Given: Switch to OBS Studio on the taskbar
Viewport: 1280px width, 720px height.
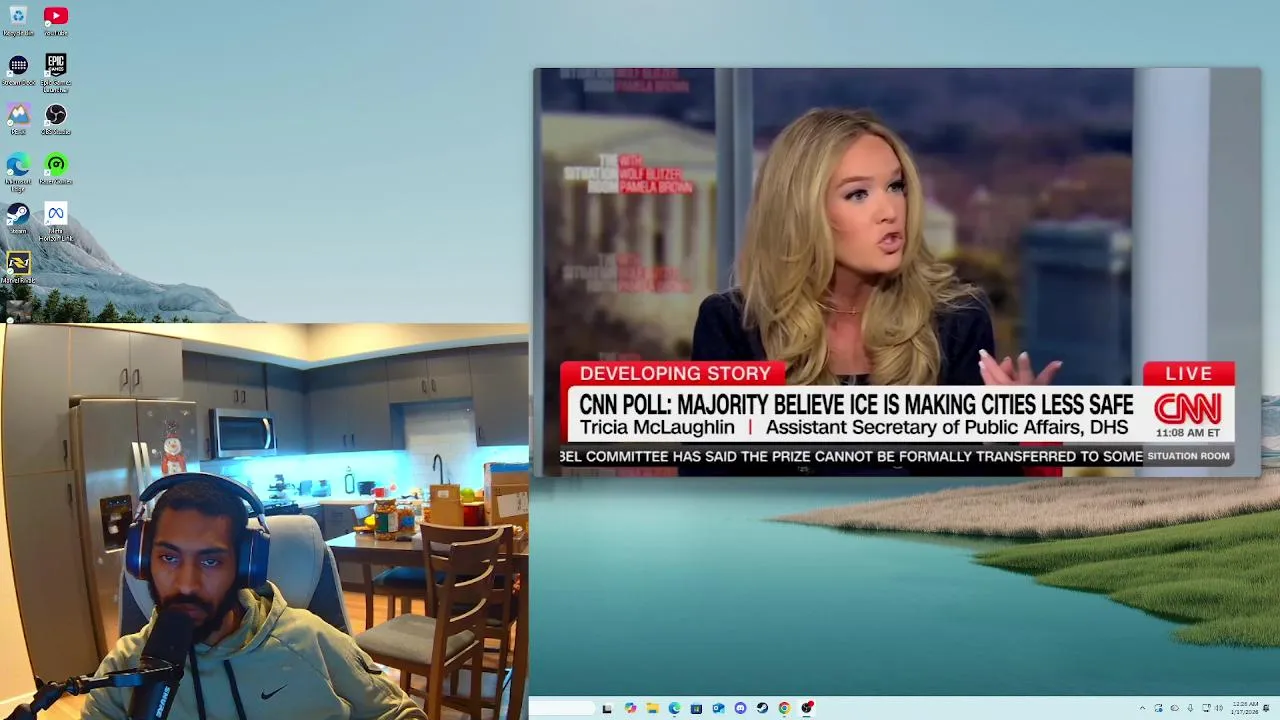Looking at the screenshot, I should (x=807, y=708).
